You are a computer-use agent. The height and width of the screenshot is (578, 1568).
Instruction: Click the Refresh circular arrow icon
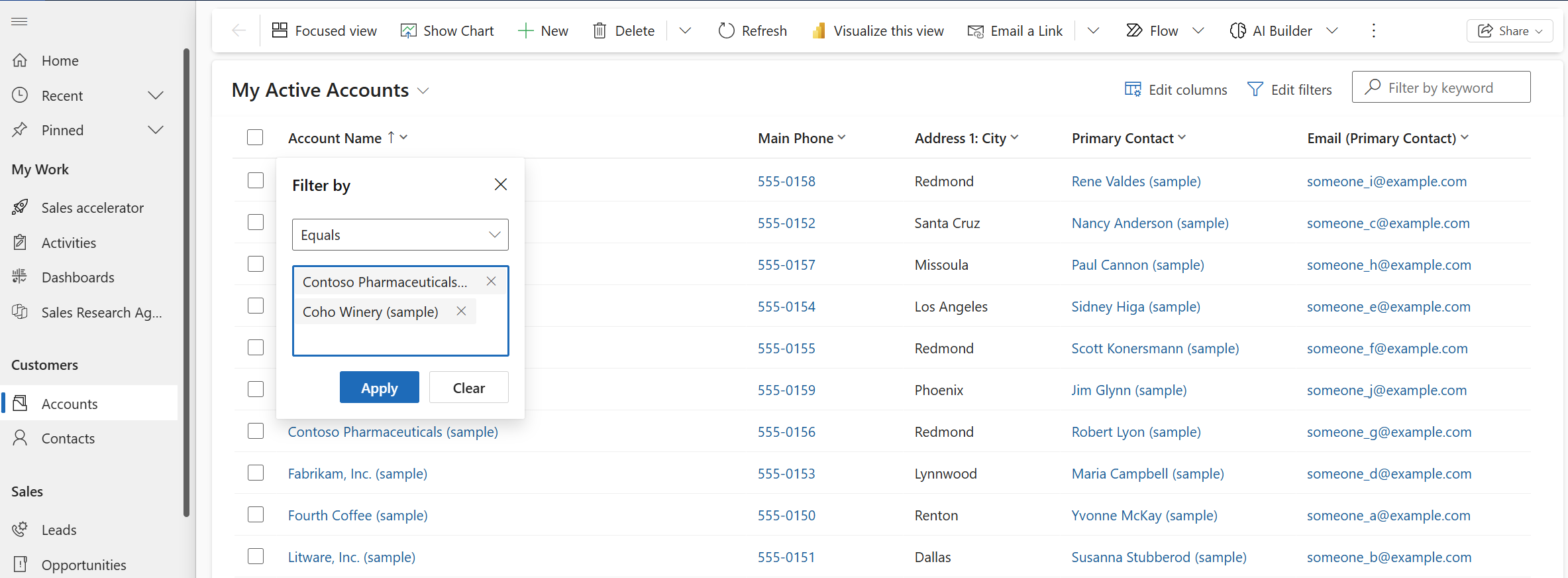click(726, 30)
